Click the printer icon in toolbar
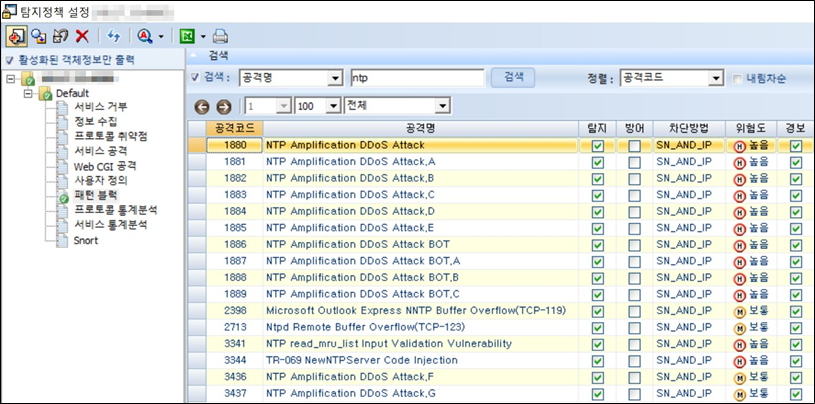The height and width of the screenshot is (404, 815). 220,36
